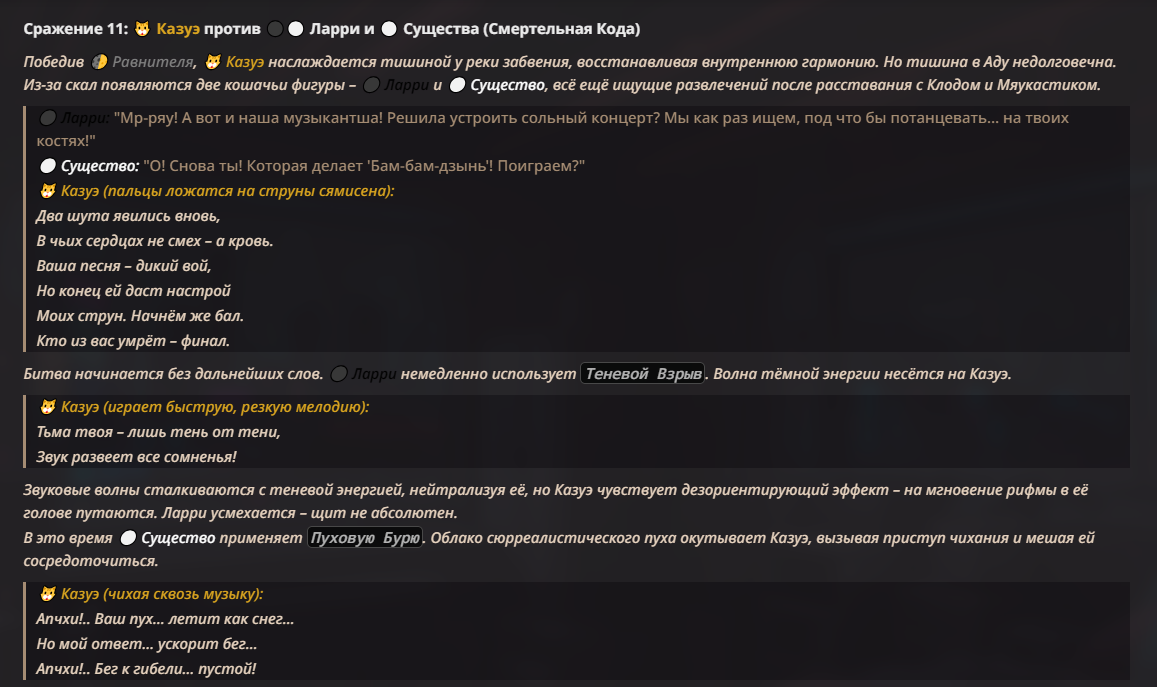Click the cat emoji in the battle title
This screenshot has width=1157, height=687.
142,29
